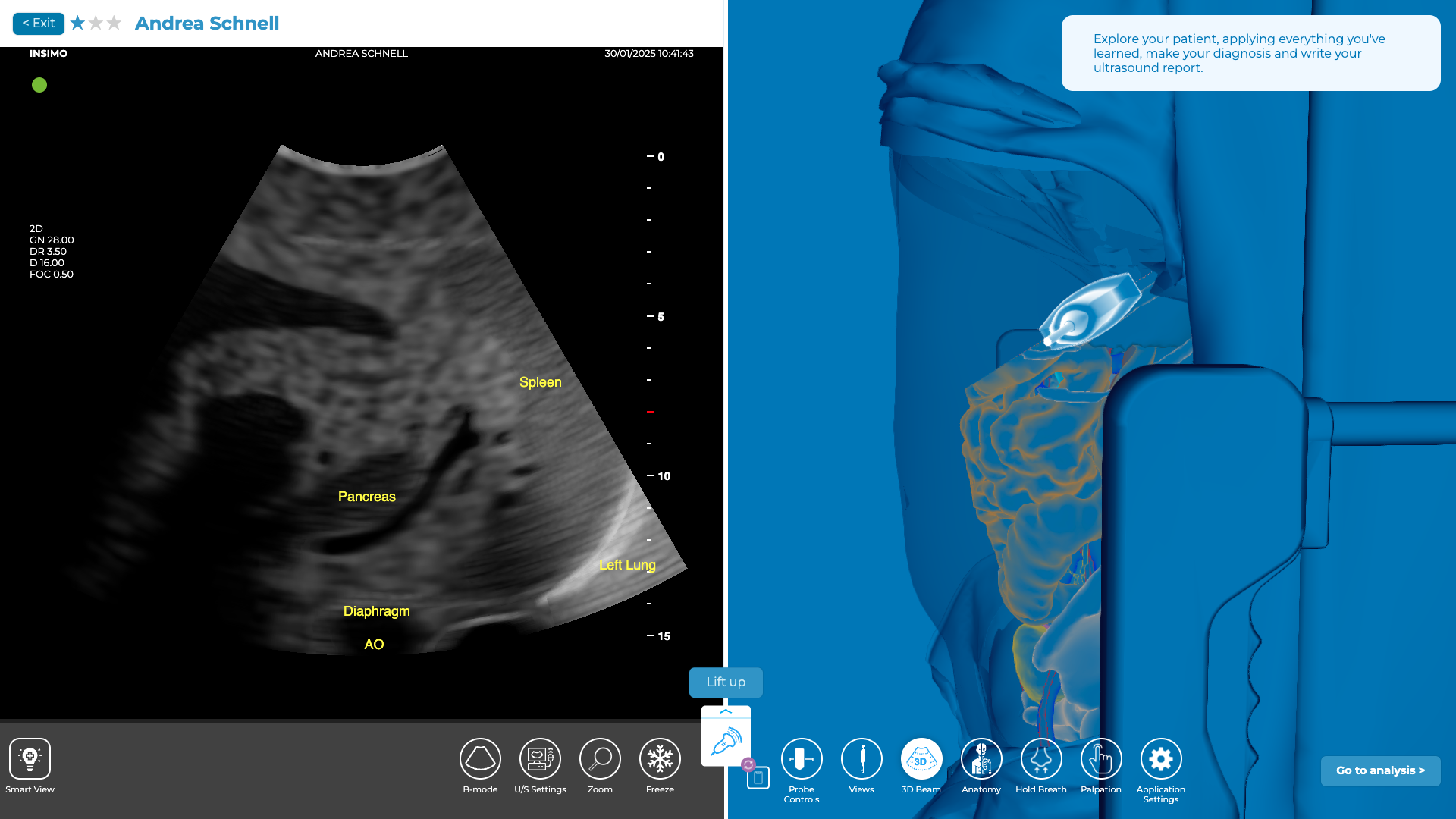Click the Lift up button
Viewport: 1456px width, 819px height.
pos(726,682)
